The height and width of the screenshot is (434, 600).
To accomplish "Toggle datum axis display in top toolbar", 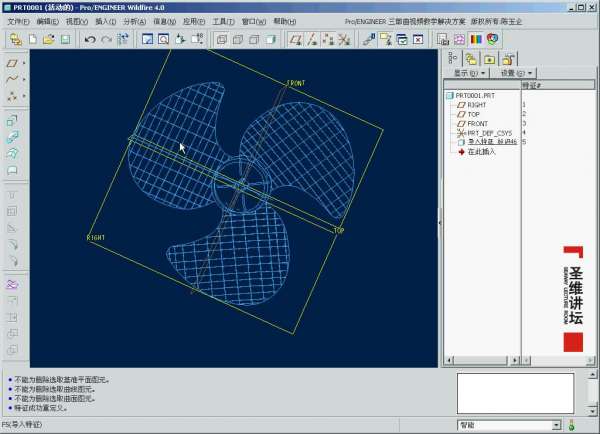I will (x=311, y=40).
